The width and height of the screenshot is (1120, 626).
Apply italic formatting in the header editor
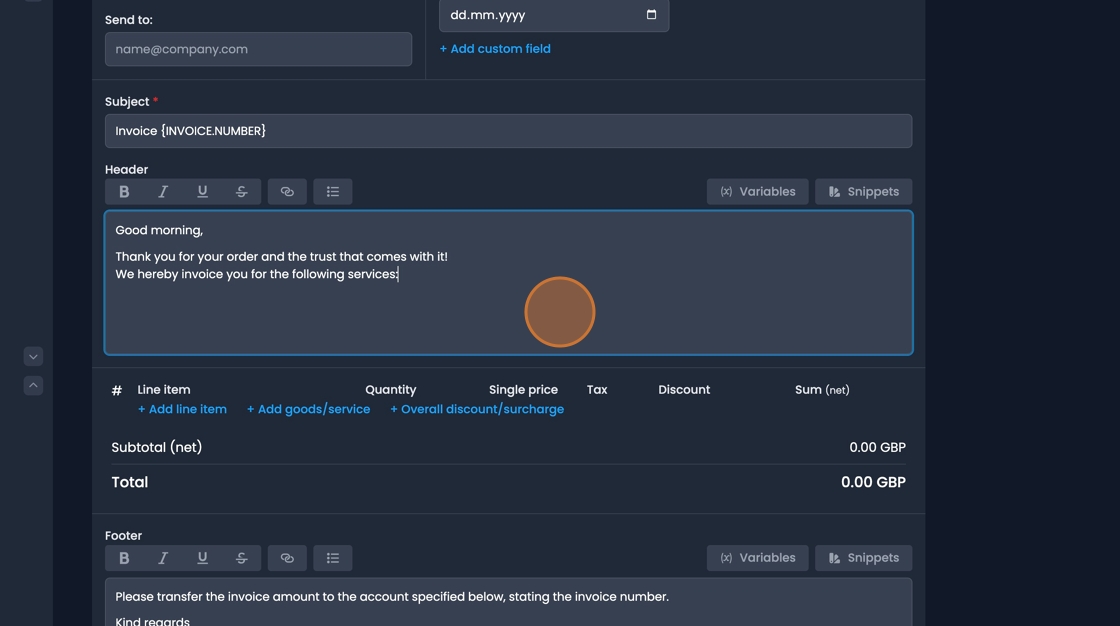[163, 191]
